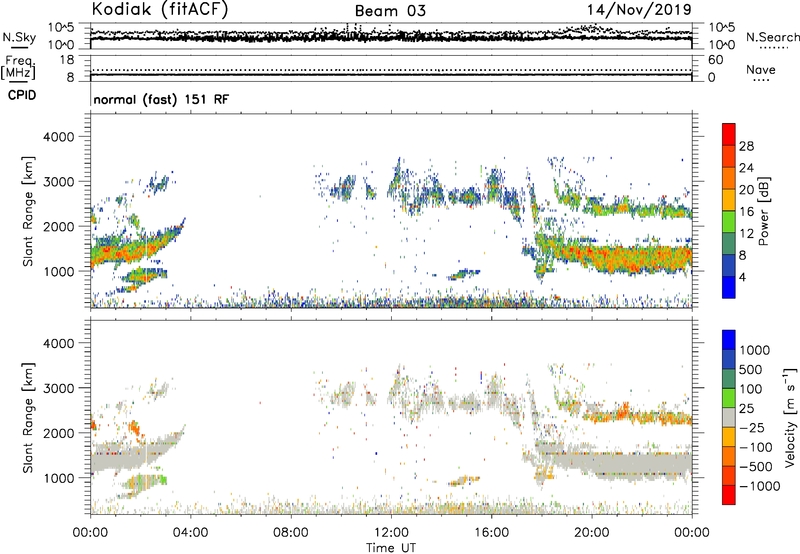Click 'normal (fast) 151 RF' text
The width and height of the screenshot is (800, 554).
[x=161, y=99]
